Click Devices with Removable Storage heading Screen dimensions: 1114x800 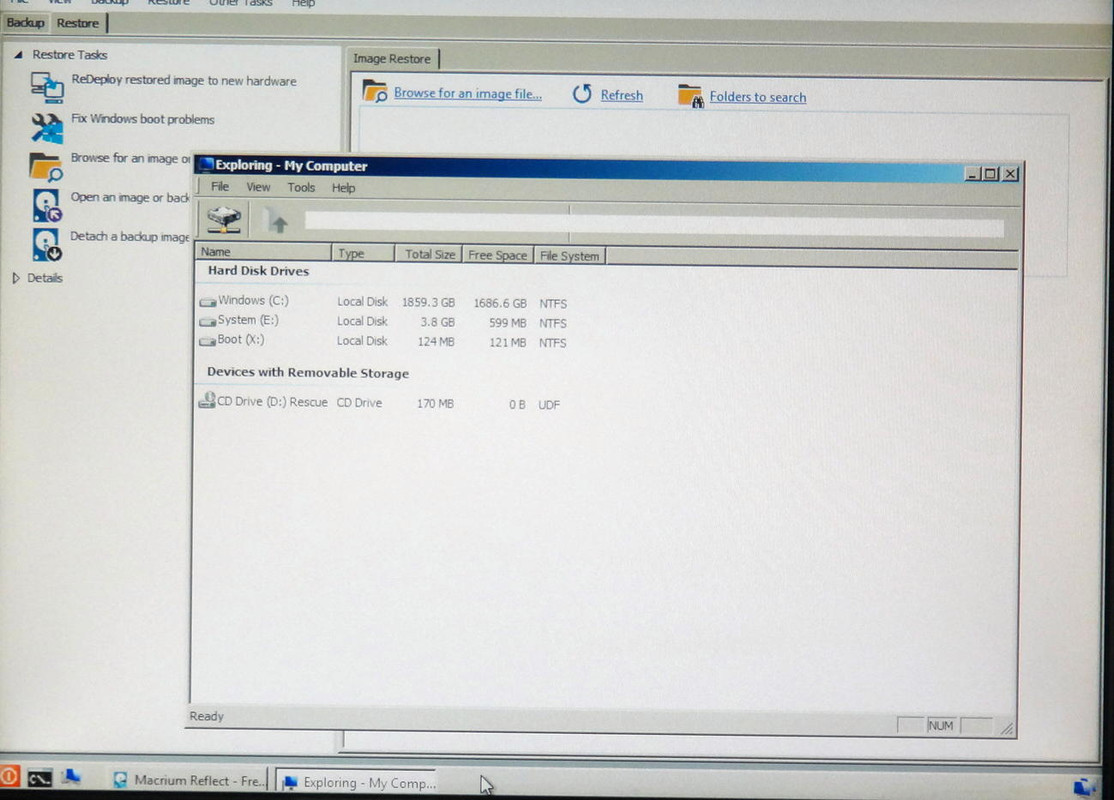(x=308, y=373)
